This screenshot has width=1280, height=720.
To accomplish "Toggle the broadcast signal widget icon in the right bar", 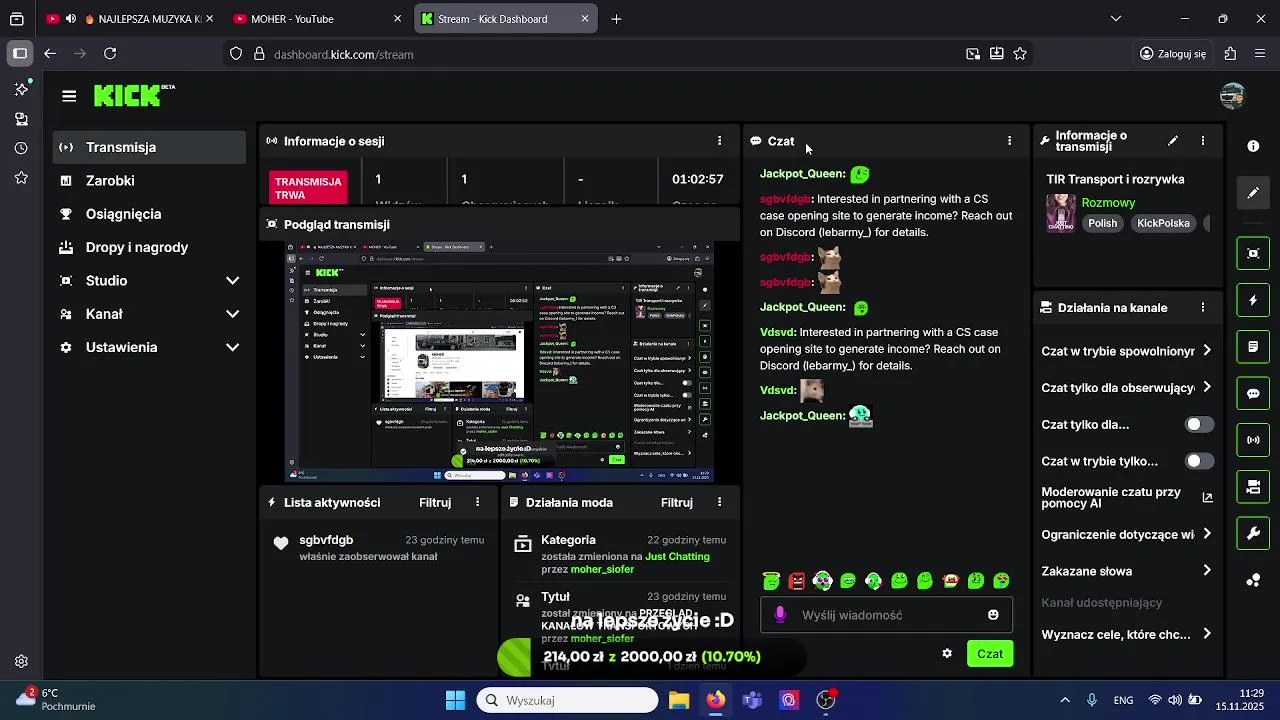I will click(x=1253, y=440).
